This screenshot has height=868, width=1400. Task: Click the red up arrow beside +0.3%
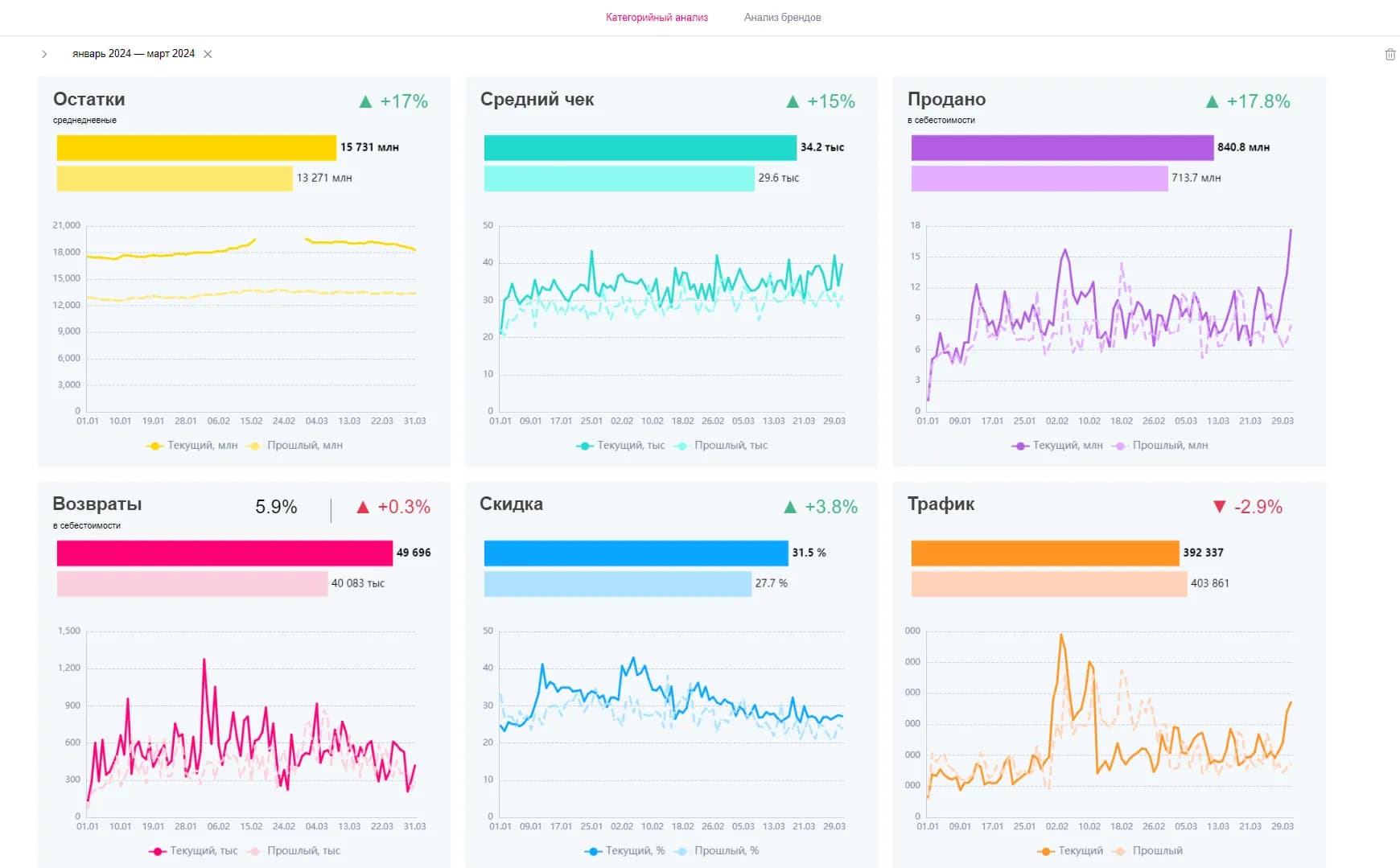[363, 507]
